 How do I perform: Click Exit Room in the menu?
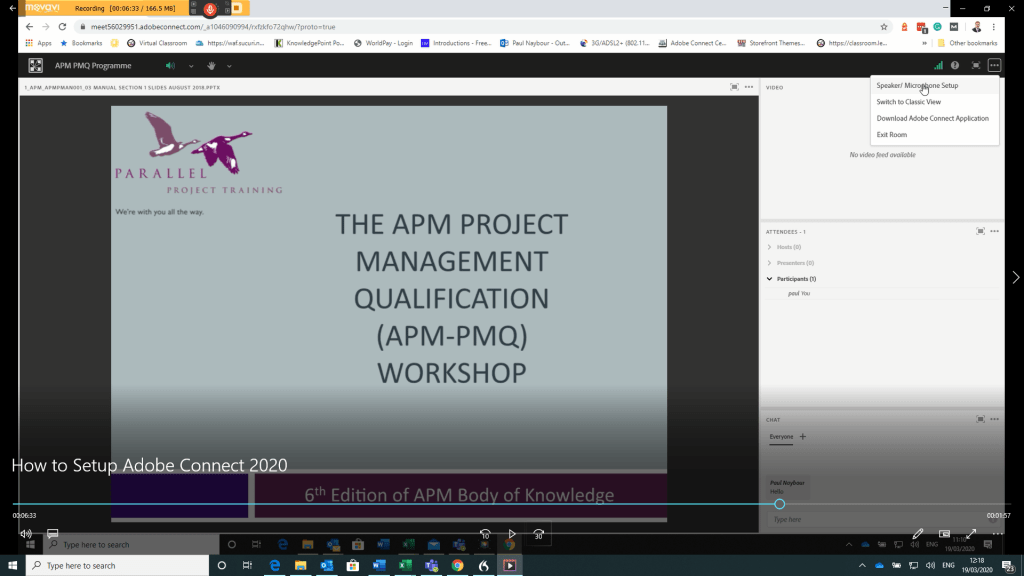[891, 134]
